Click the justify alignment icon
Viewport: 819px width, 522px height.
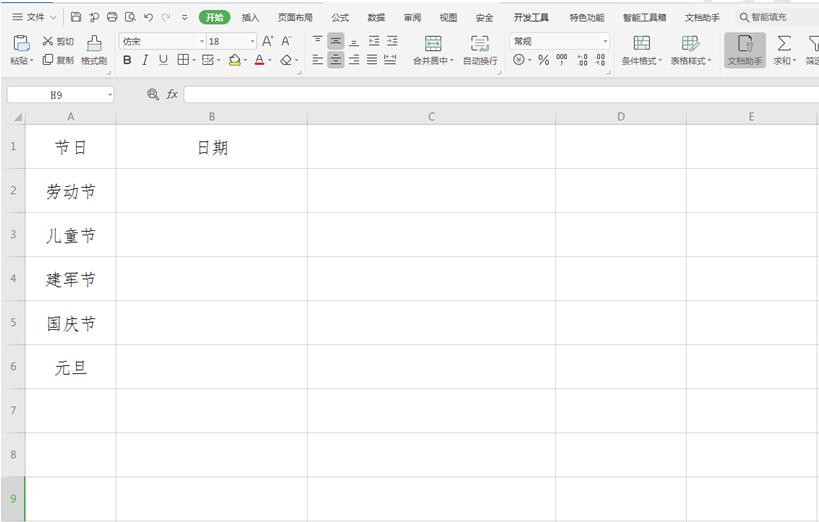372,60
